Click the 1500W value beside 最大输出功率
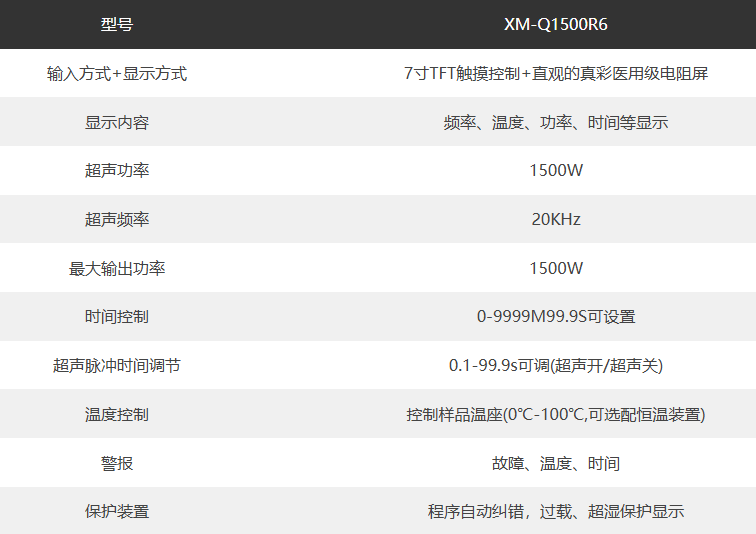The width and height of the screenshot is (756, 534). [x=556, y=269]
